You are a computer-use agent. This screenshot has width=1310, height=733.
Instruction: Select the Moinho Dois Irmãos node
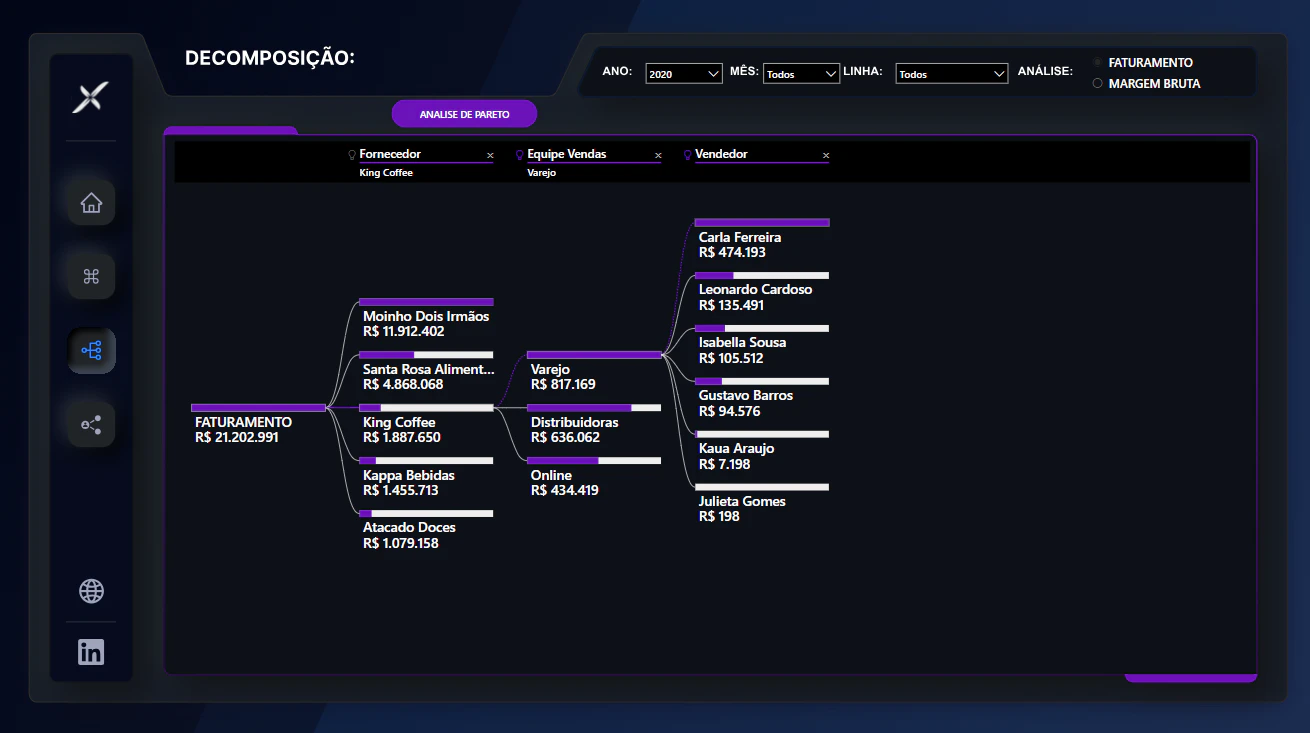[426, 318]
